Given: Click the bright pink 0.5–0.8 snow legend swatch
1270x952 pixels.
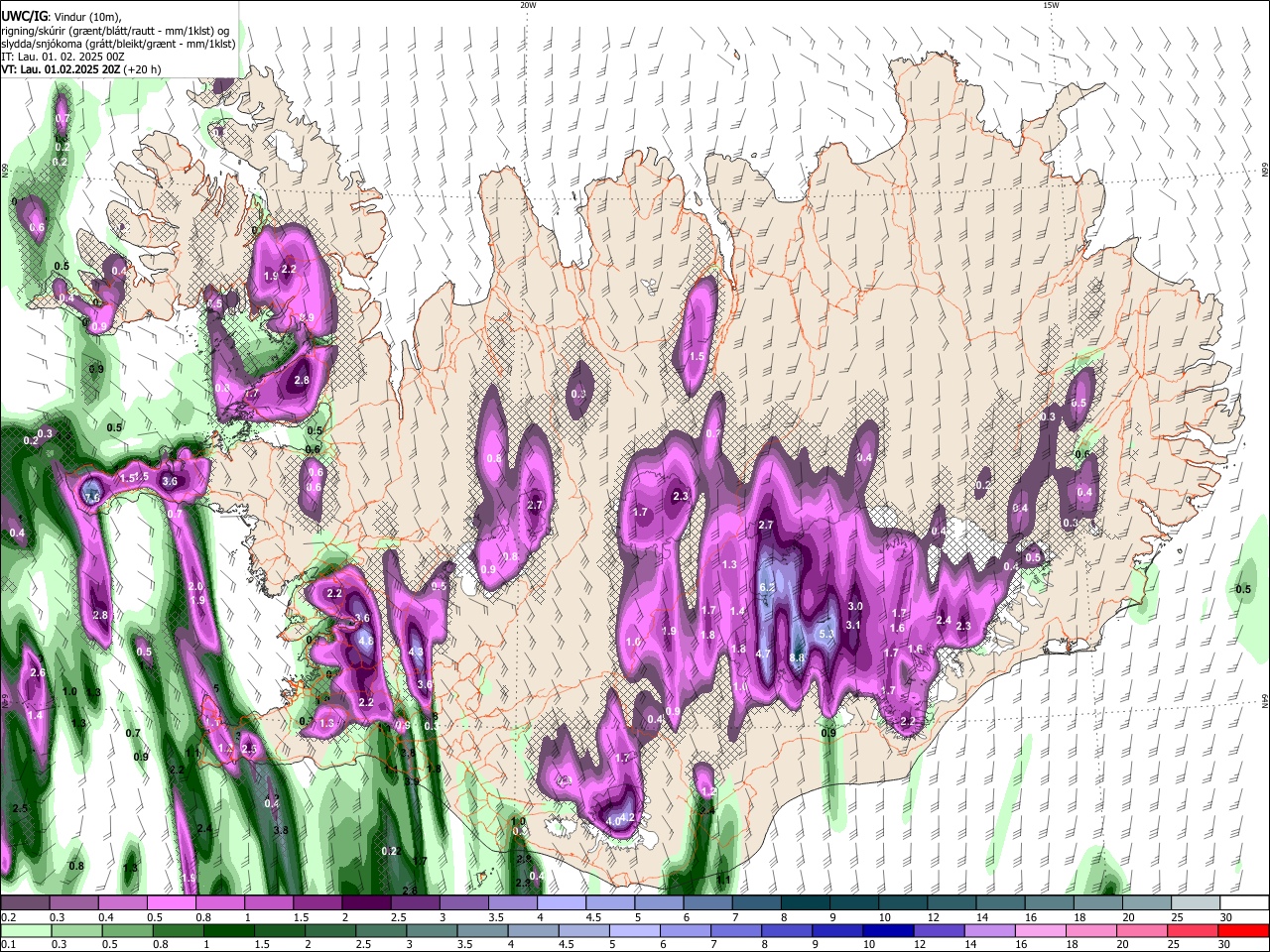Looking at the screenshot, I should tap(172, 903).
